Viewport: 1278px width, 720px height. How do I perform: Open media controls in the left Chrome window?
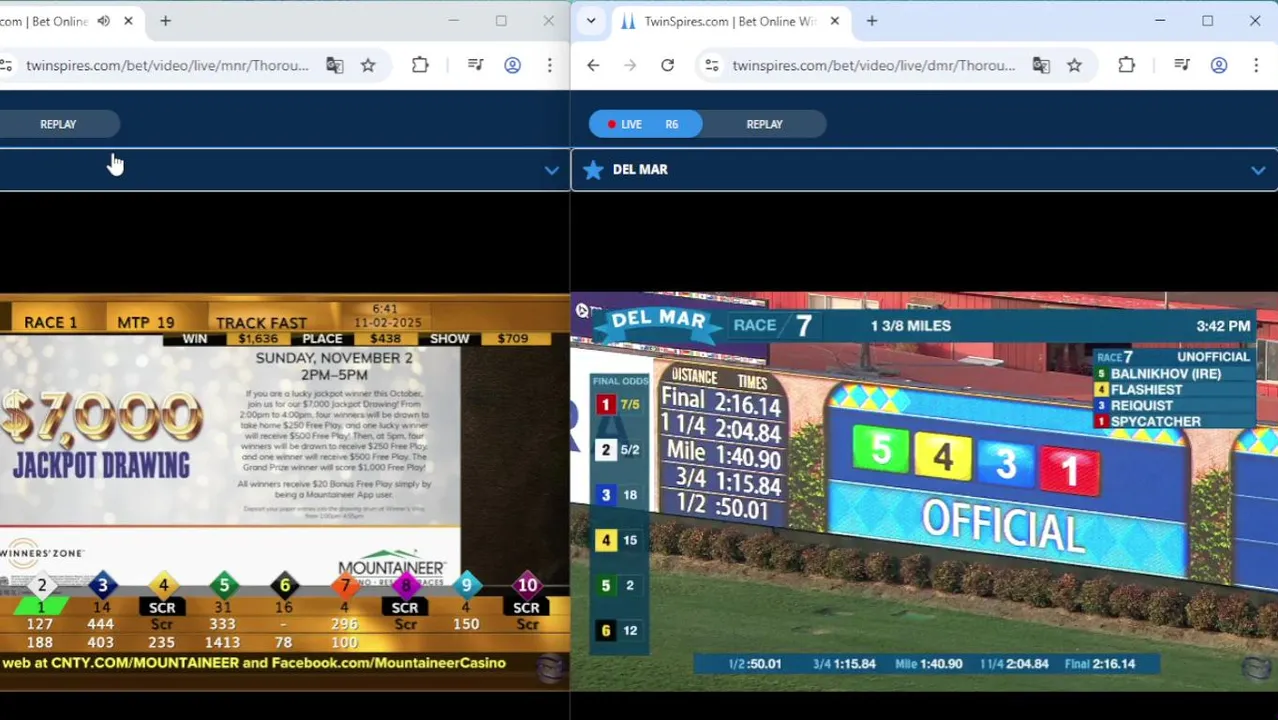[x=475, y=66]
